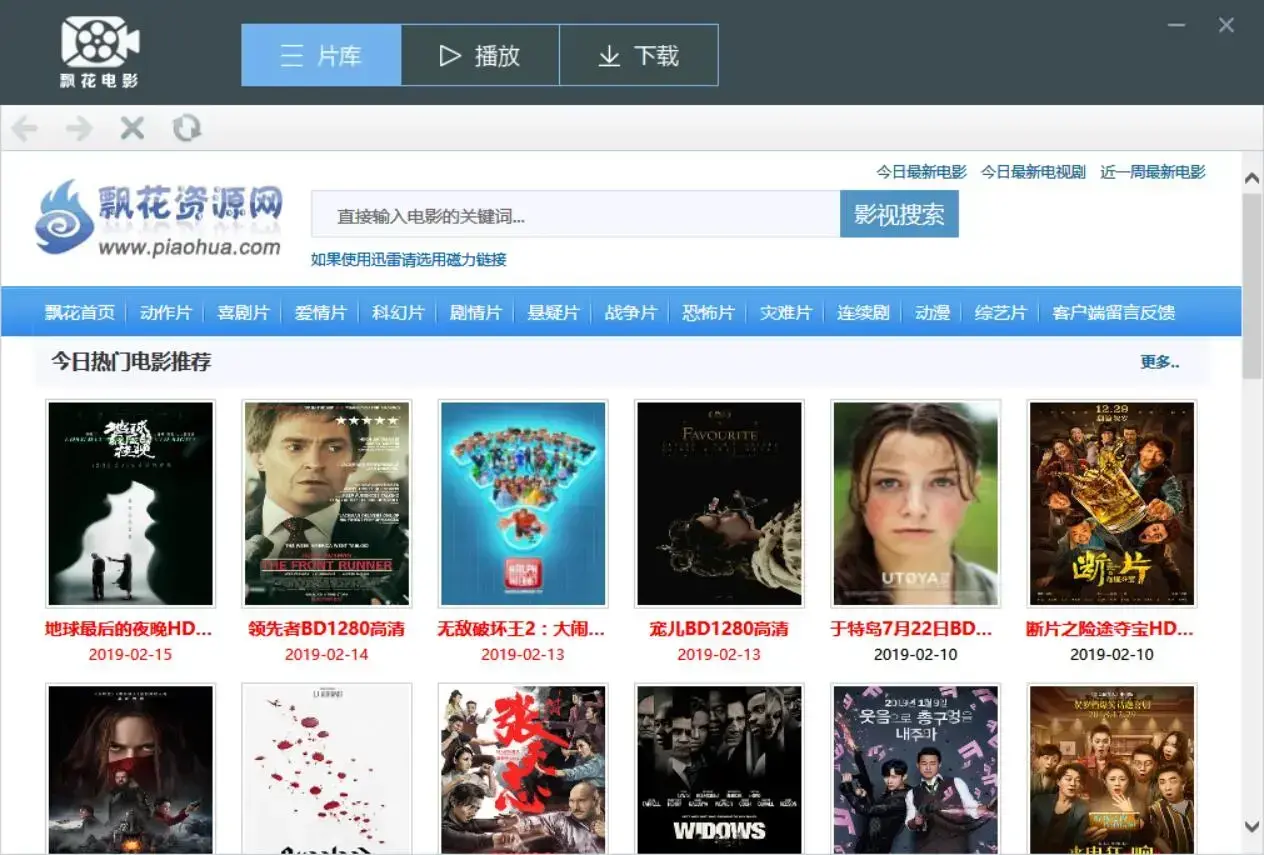The height and width of the screenshot is (855, 1264).
Task: Select the 动漫 category
Action: coord(932,313)
